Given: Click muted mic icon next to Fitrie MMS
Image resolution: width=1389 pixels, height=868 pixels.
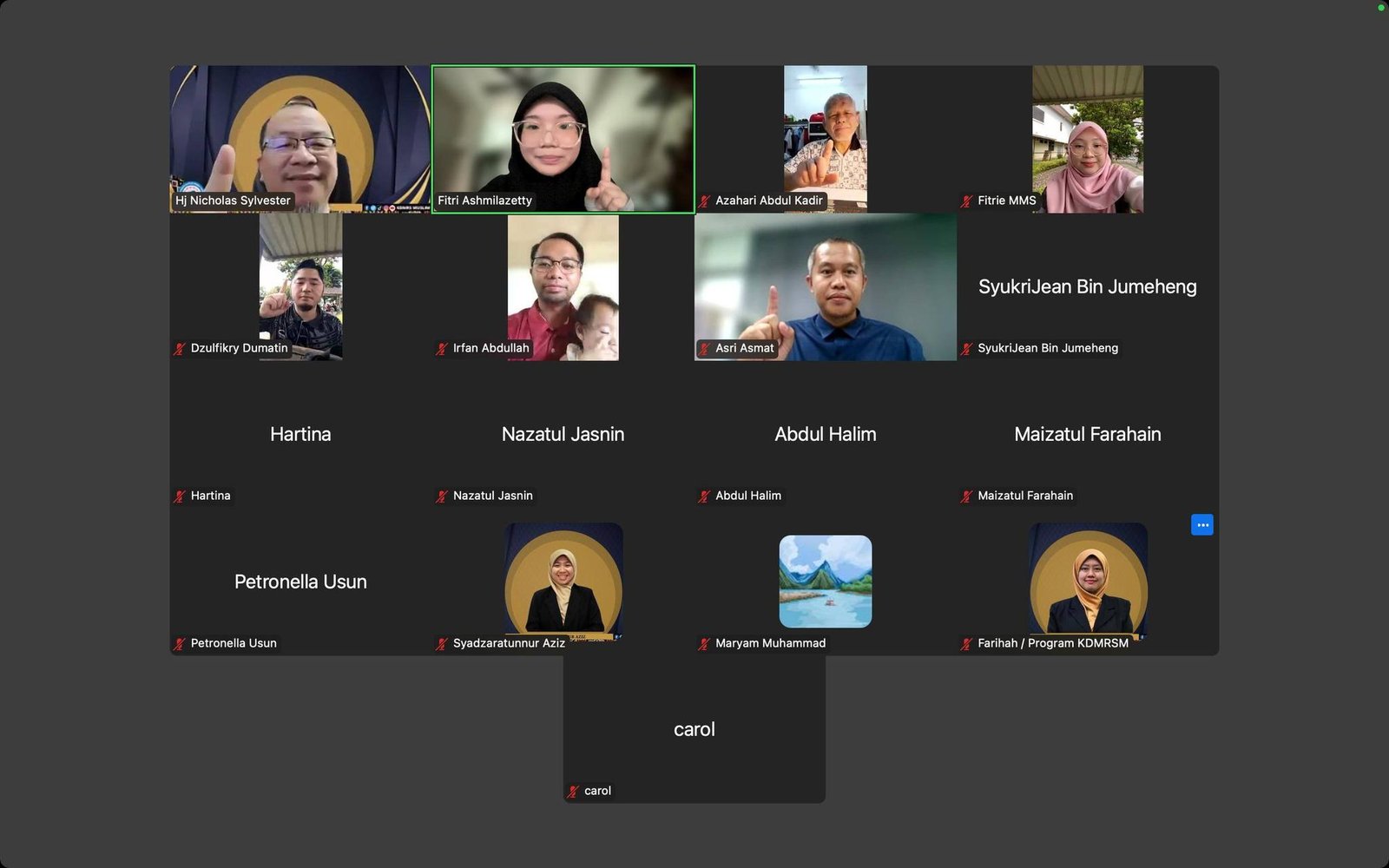Looking at the screenshot, I should click(x=967, y=201).
